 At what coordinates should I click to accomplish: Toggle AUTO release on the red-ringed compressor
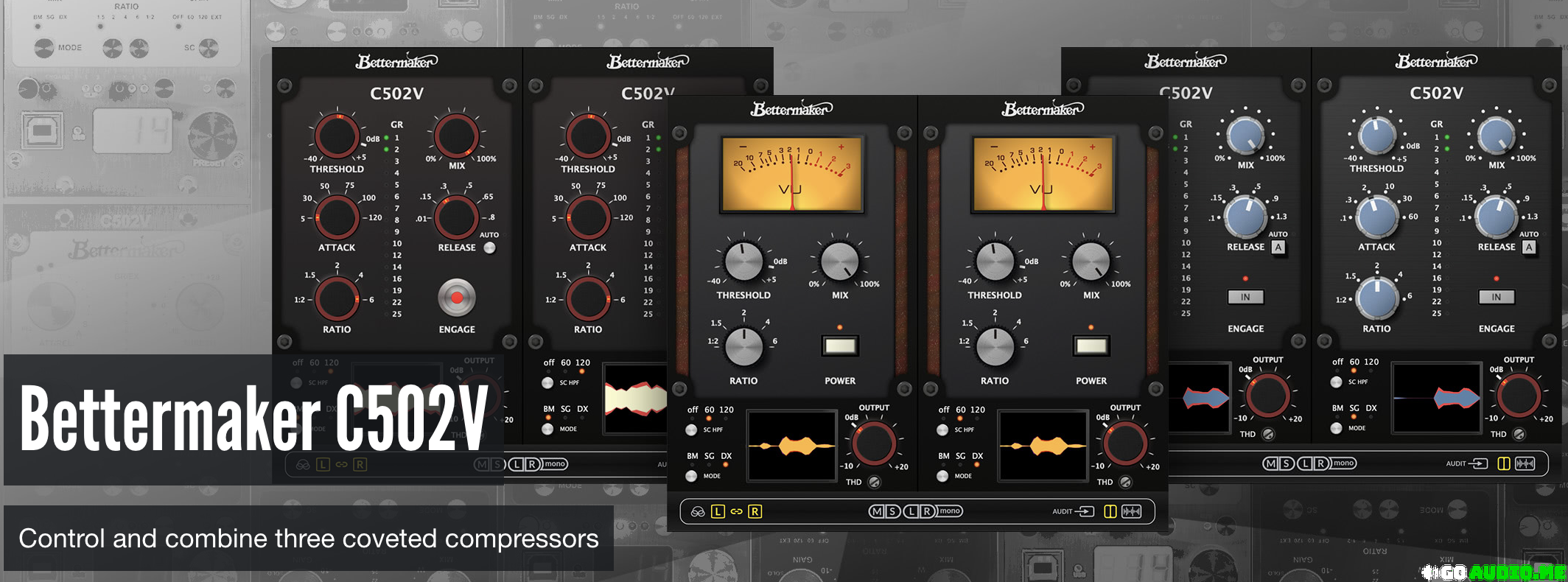tap(489, 248)
